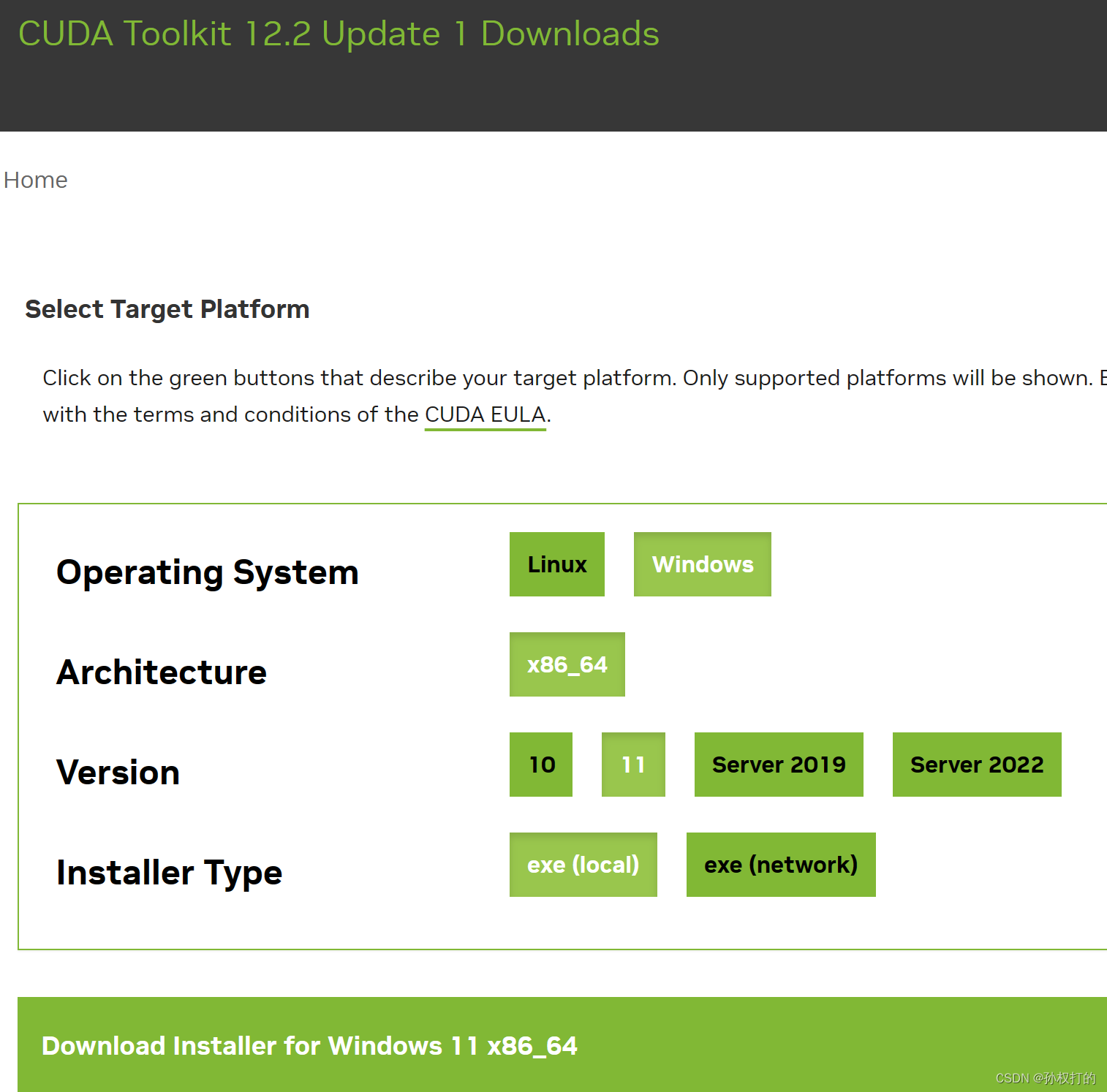Click the Version label
This screenshot has width=1107, height=1092.
click(118, 773)
